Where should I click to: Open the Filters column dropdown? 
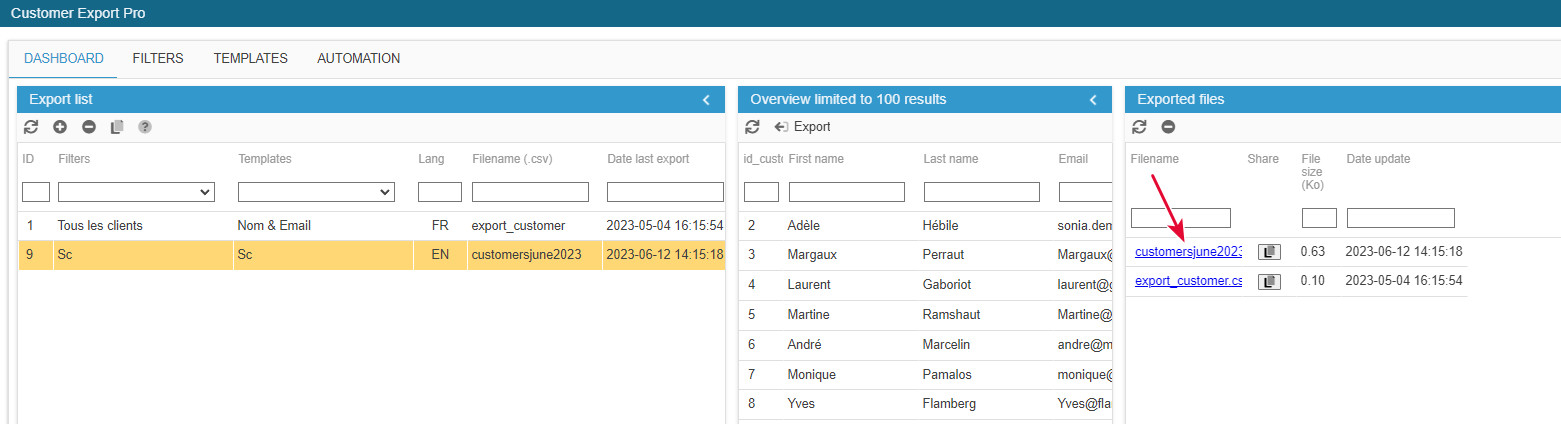[136, 192]
